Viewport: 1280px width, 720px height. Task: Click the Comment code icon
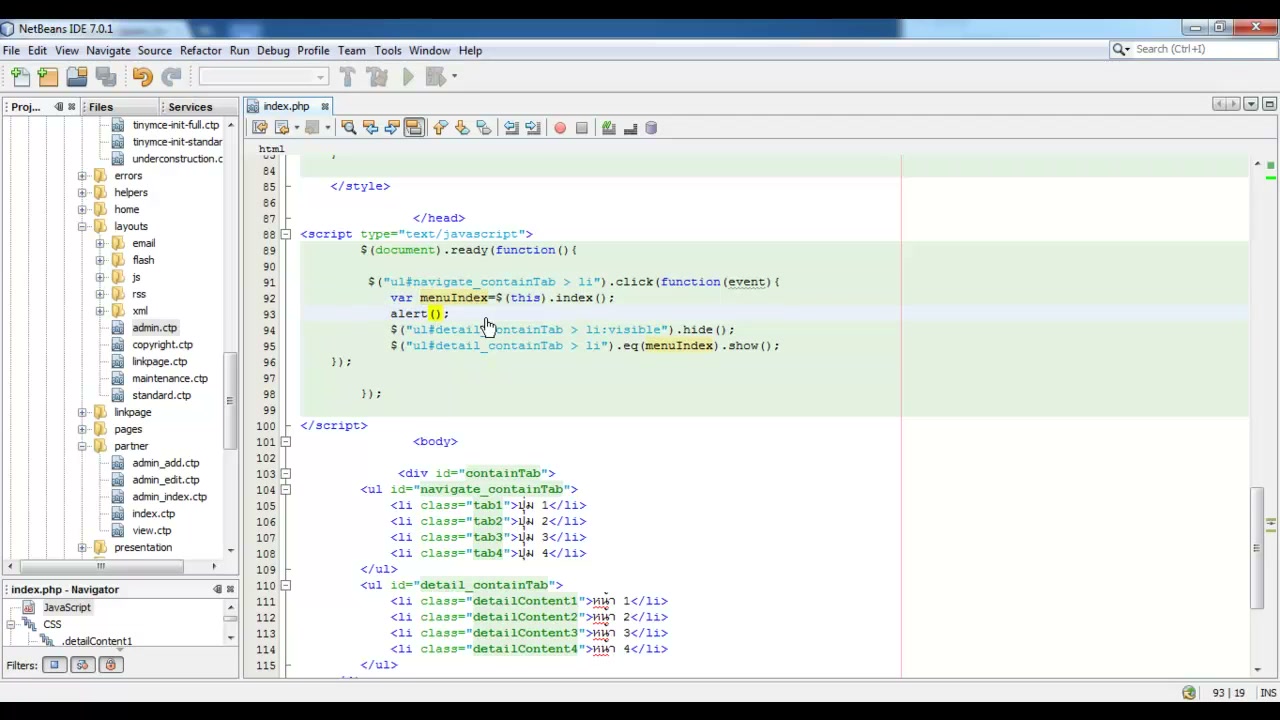click(x=608, y=128)
